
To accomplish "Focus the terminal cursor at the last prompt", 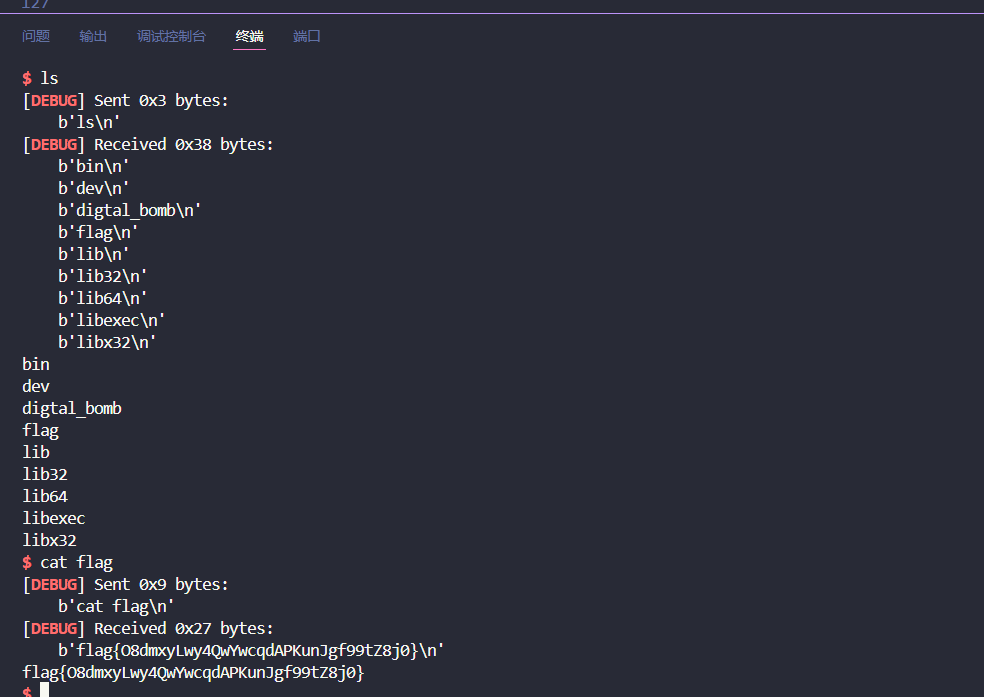I will 44,690.
